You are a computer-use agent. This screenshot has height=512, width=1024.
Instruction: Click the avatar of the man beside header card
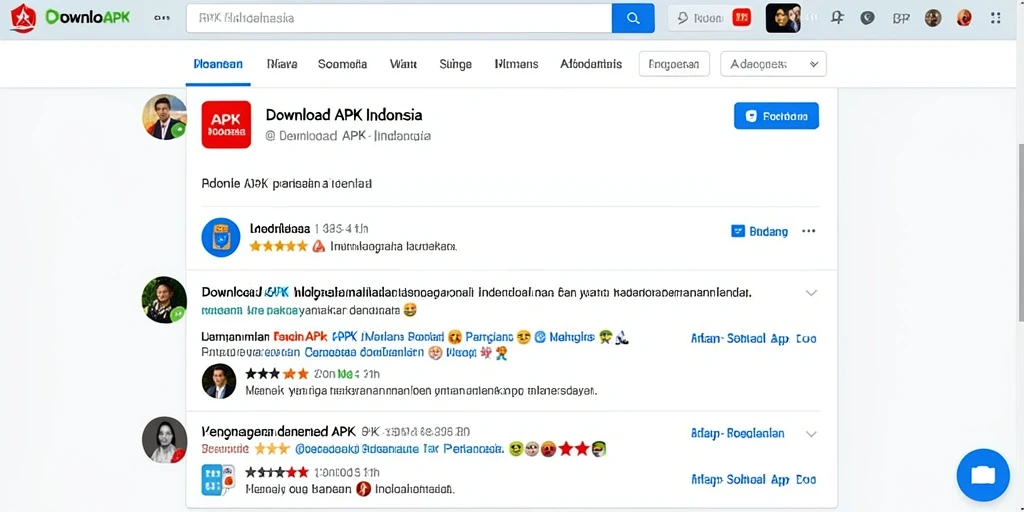click(x=165, y=117)
